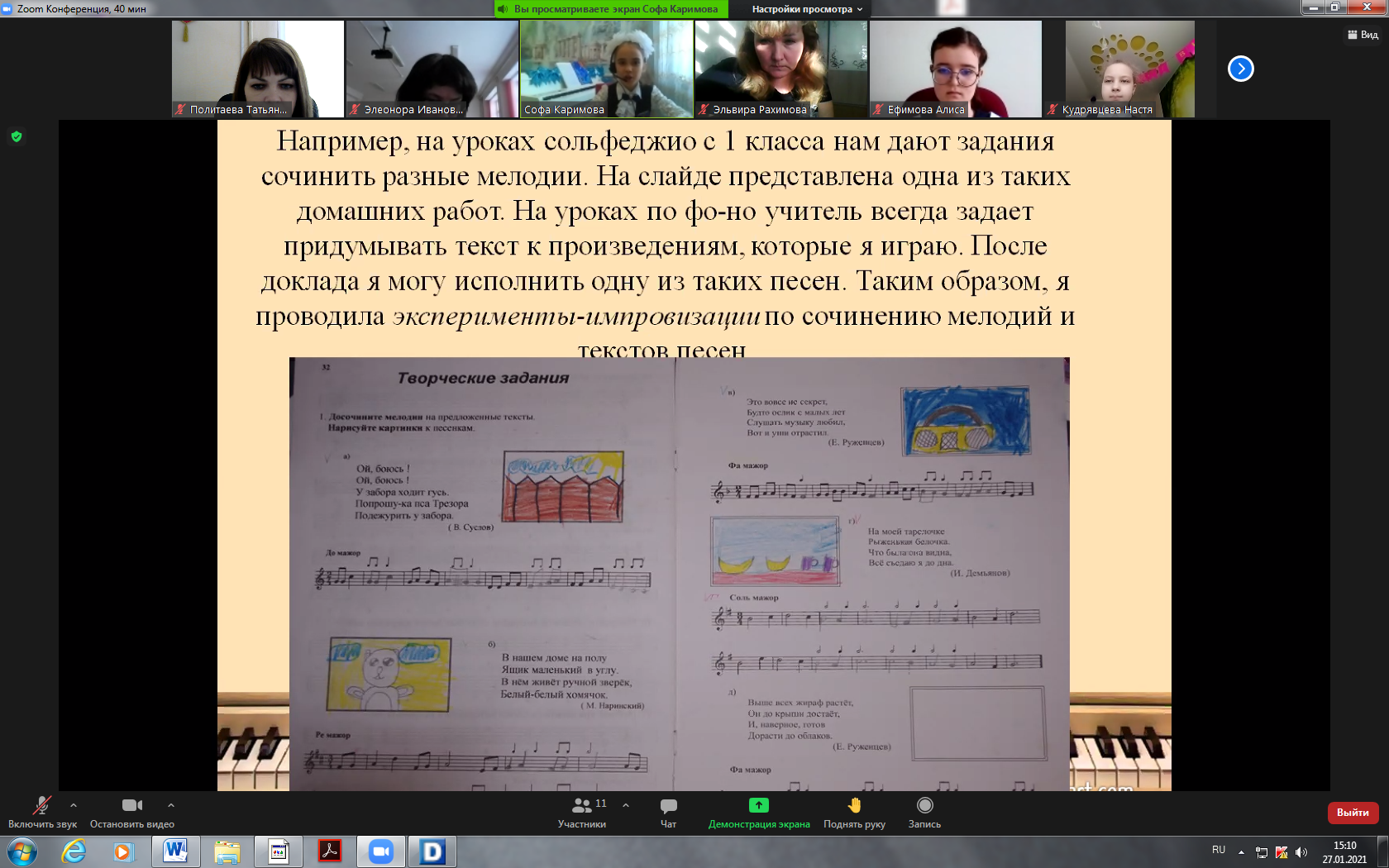Show next participants with blue arrow
This screenshot has width=1389, height=868.
pyautogui.click(x=1240, y=69)
